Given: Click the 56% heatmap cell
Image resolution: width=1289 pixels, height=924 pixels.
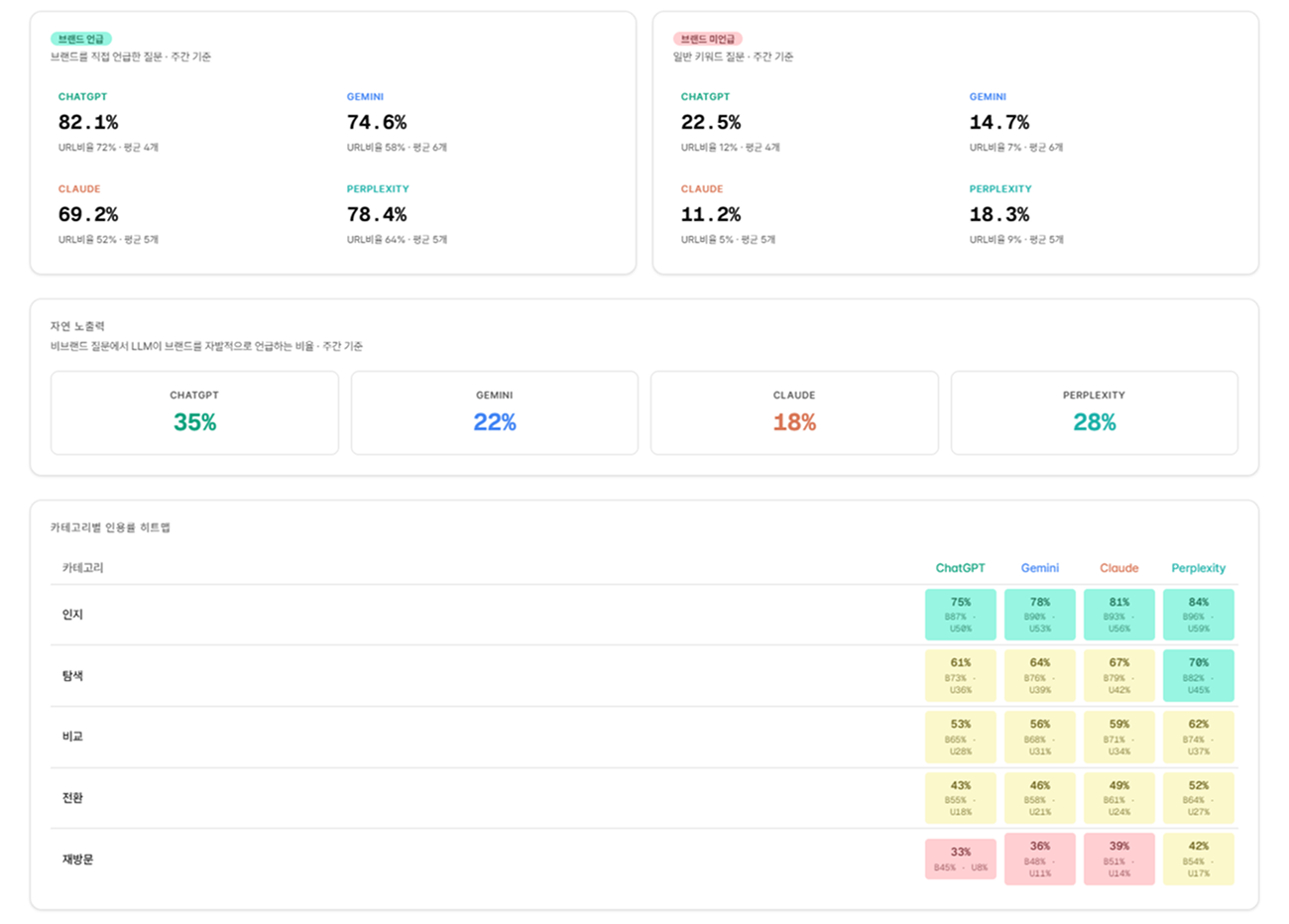Looking at the screenshot, I should click(1040, 738).
